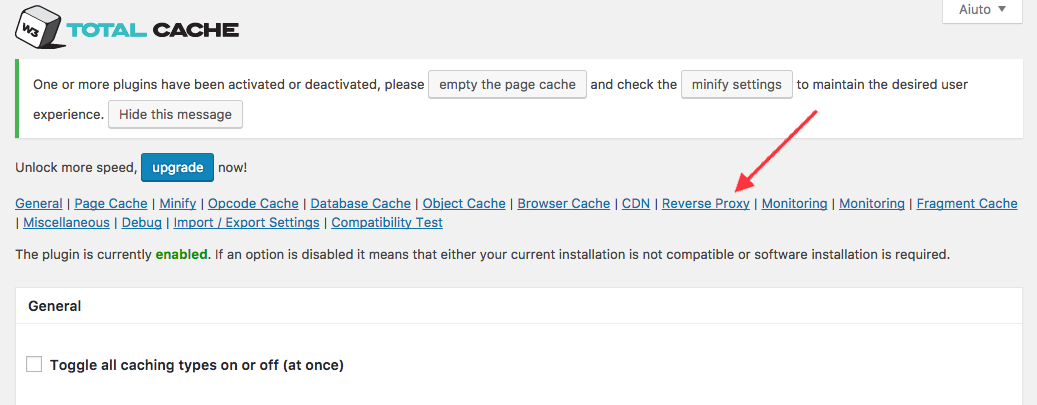Click the W3 Total Cache logo
Viewport: 1037px width, 405px height.
(x=126, y=27)
